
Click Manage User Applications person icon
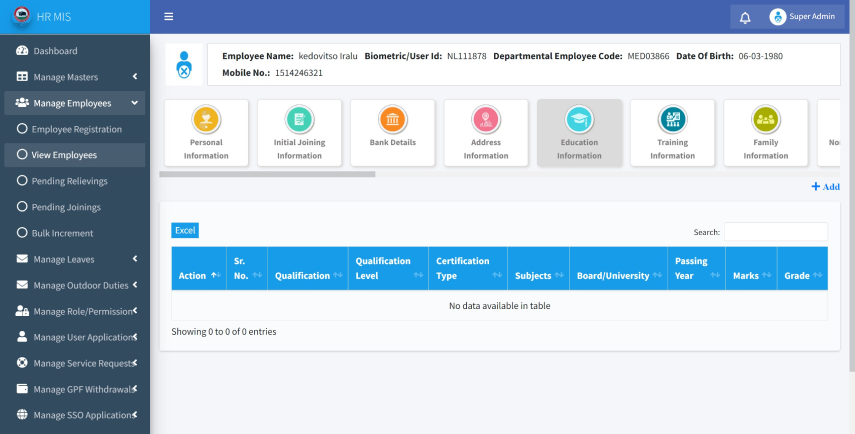(22, 337)
